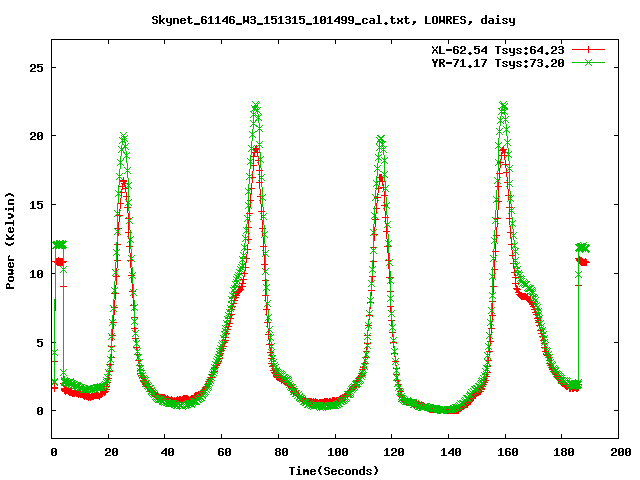This screenshot has width=640, height=480.
Task: Click the green peak near 72 seconds
Action: tap(256, 106)
